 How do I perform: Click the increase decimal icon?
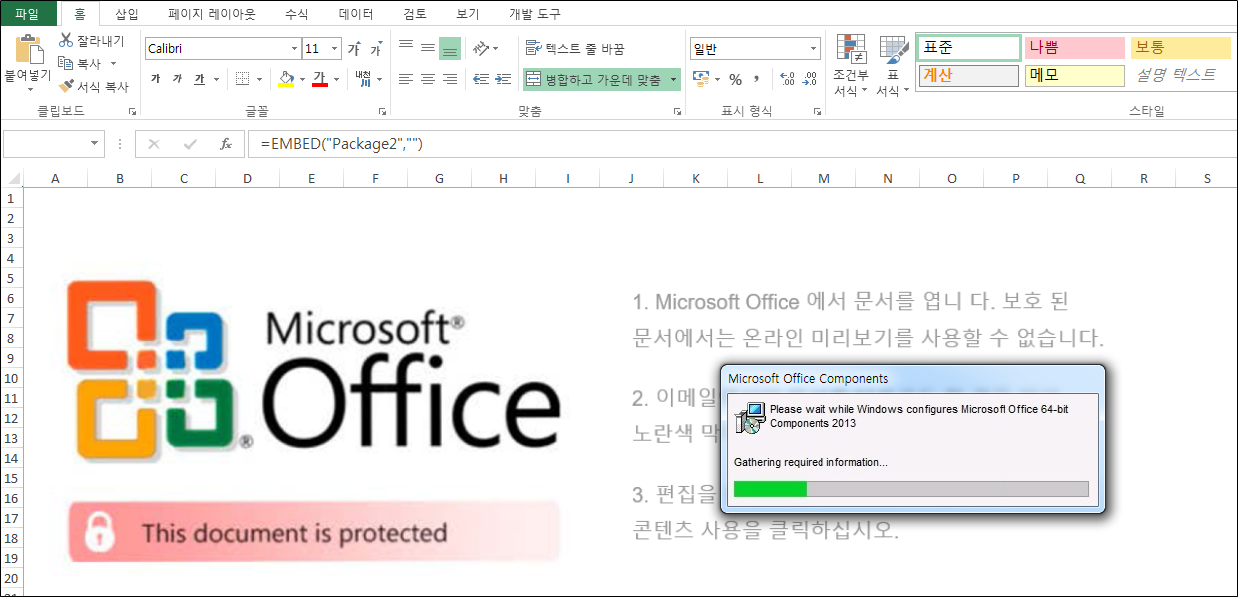click(x=786, y=79)
